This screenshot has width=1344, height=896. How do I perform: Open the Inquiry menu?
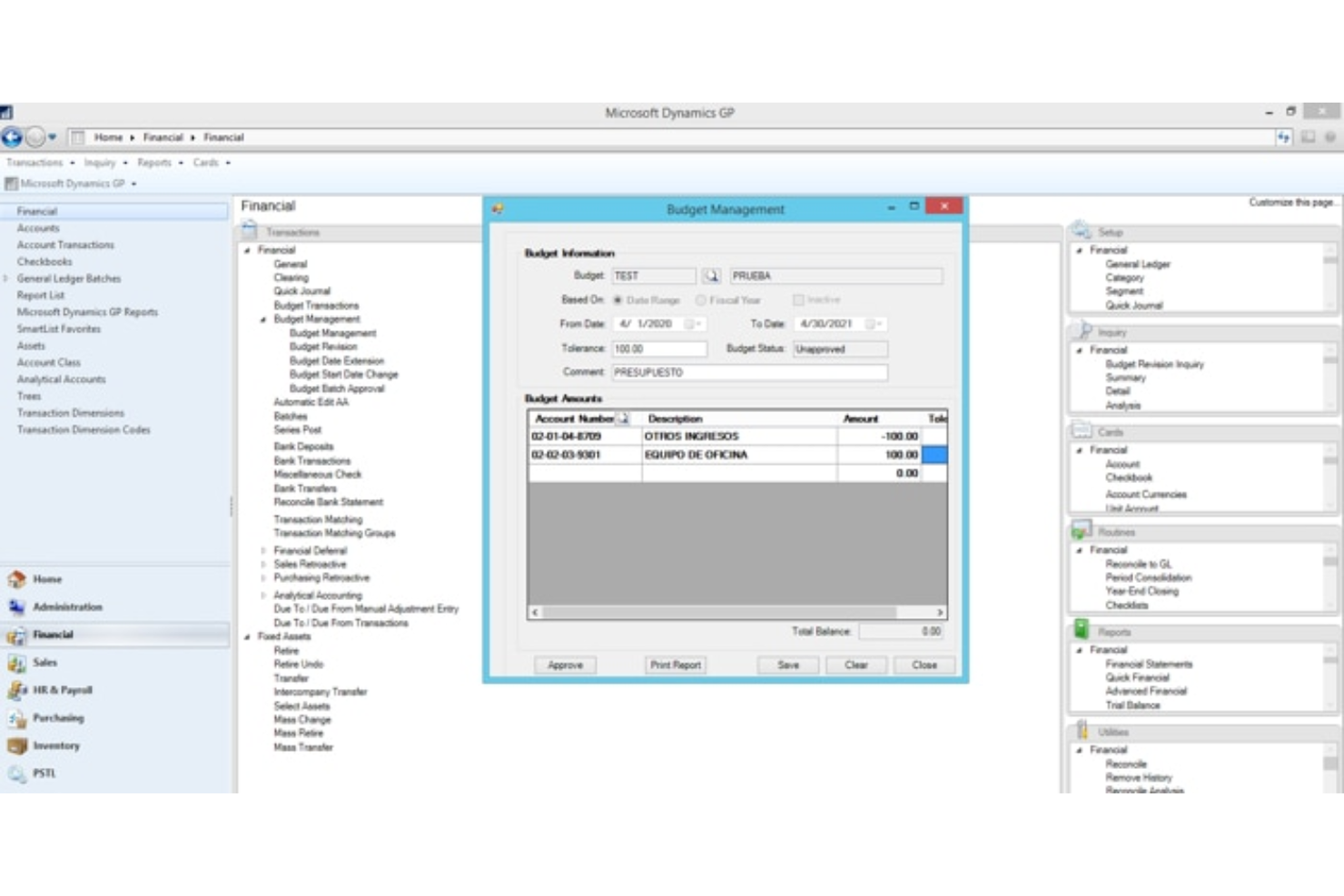105,162
